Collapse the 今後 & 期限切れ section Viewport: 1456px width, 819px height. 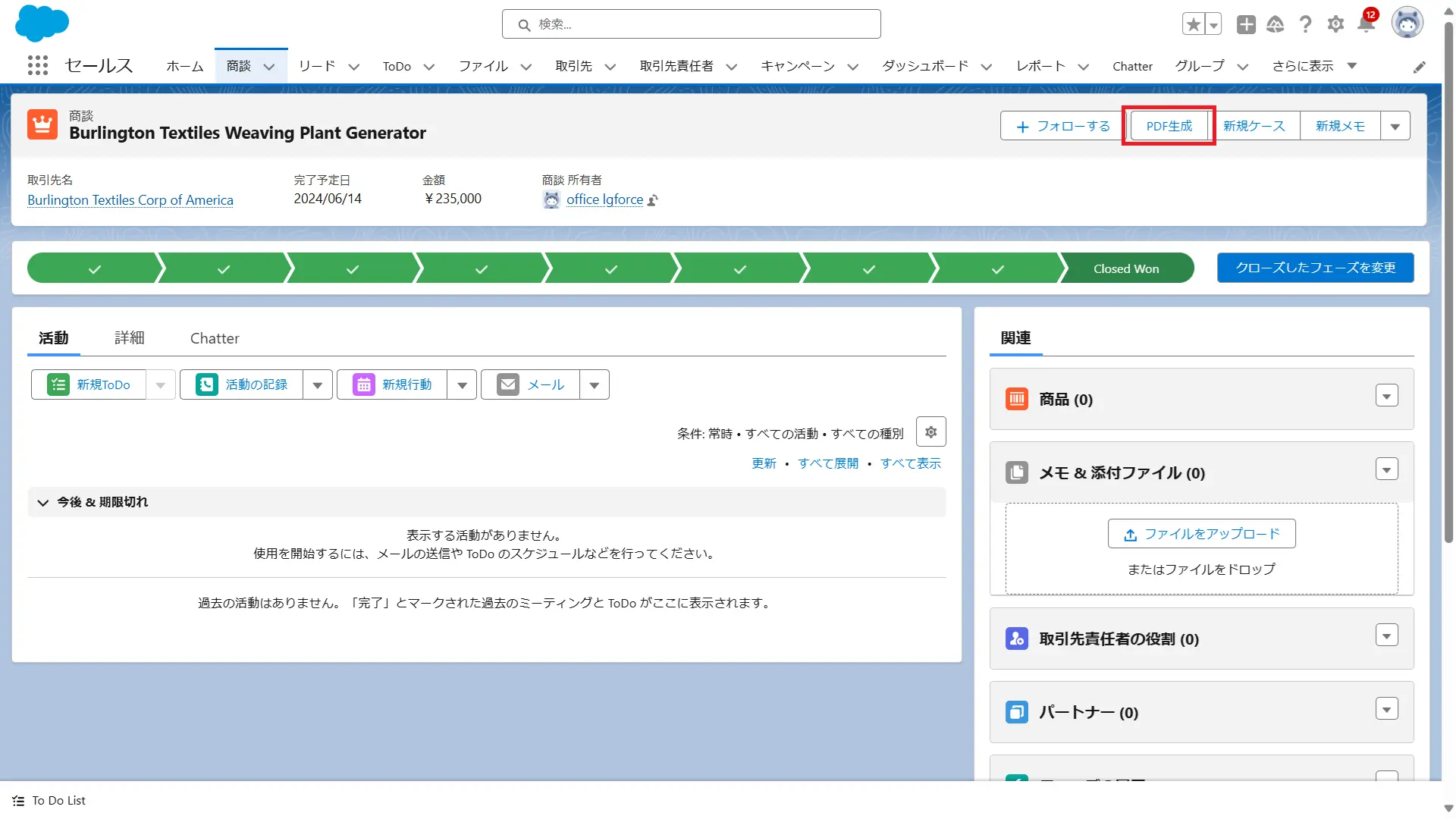pyautogui.click(x=43, y=502)
